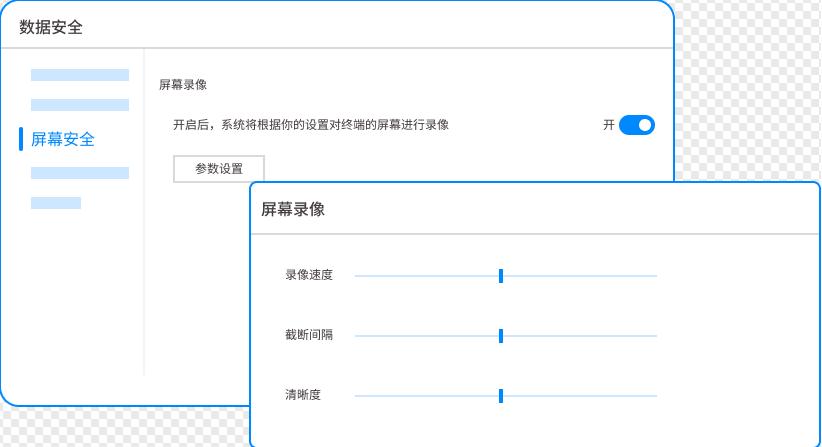
Task: Click the 录像速度 slider handle
Action: (x=500, y=276)
